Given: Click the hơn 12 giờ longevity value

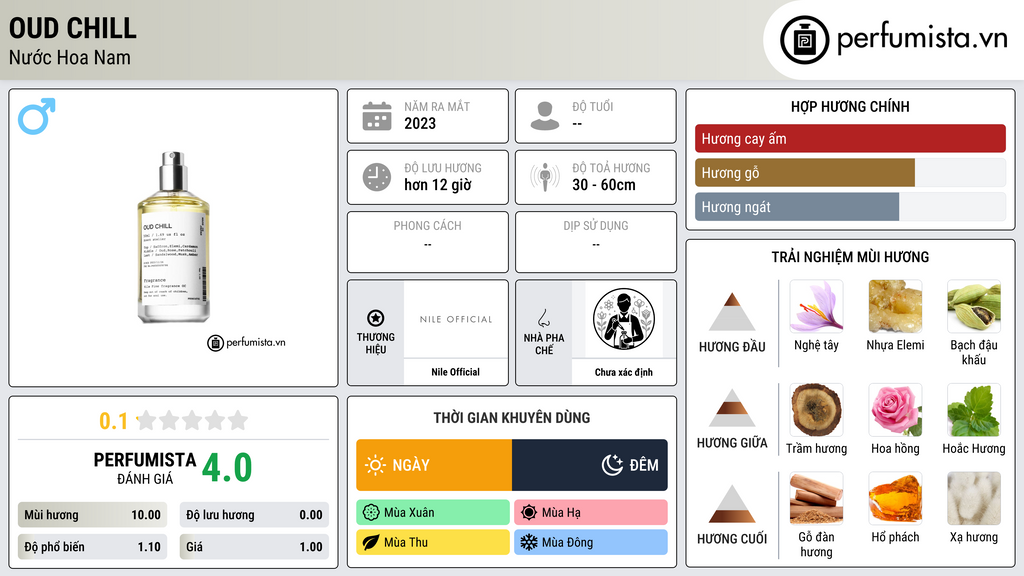Looking at the screenshot, I should tap(438, 185).
